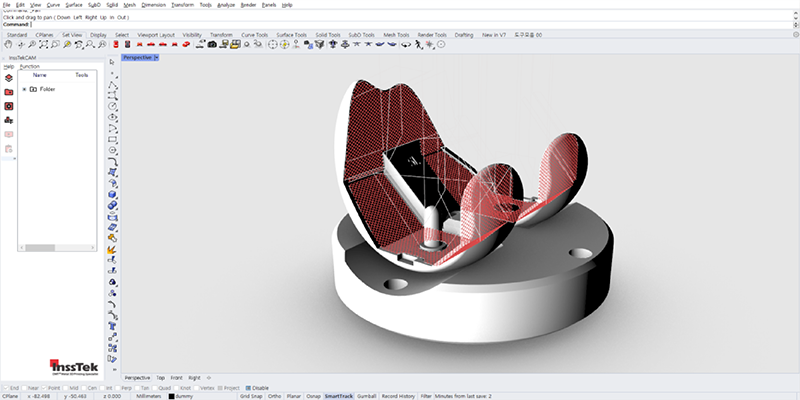Click the red car perspective view icon
Image resolution: width=800 pixels, height=400 pixels.
pyautogui.click(x=186, y=44)
